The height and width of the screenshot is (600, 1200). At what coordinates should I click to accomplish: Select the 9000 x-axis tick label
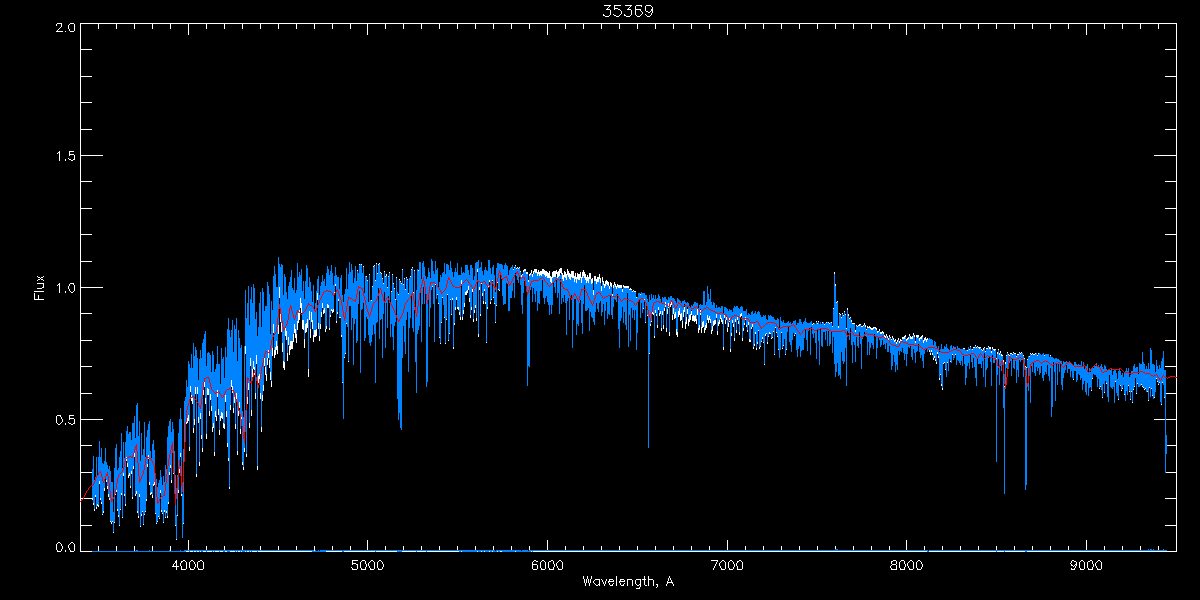[1087, 564]
